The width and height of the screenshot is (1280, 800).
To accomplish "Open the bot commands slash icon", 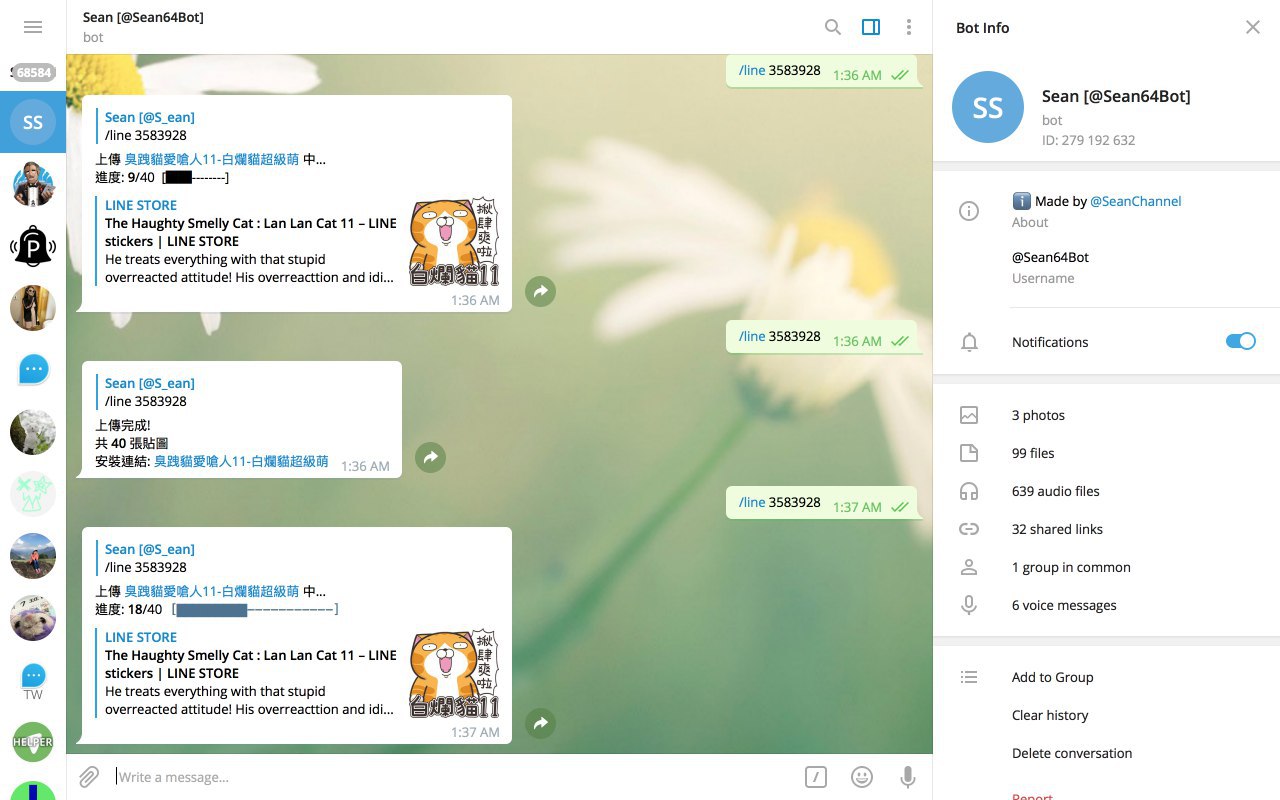I will [816, 777].
